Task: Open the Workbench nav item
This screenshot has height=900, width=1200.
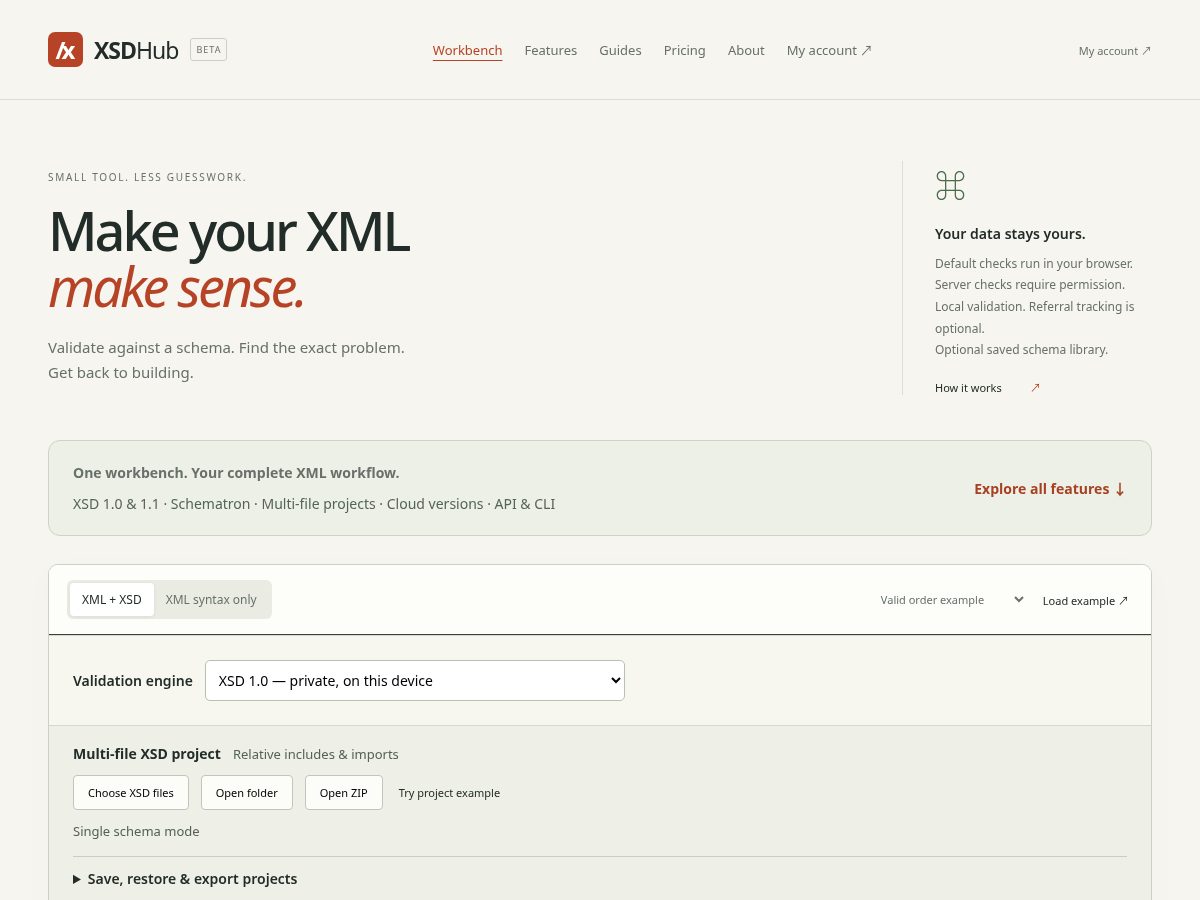Action: 467,50
